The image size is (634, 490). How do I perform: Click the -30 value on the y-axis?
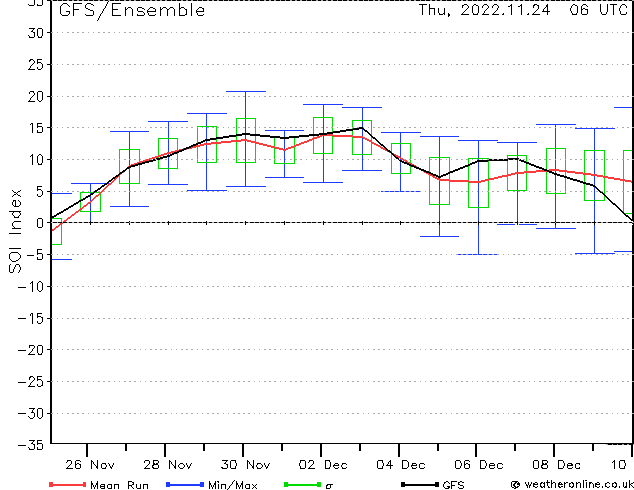(31, 414)
